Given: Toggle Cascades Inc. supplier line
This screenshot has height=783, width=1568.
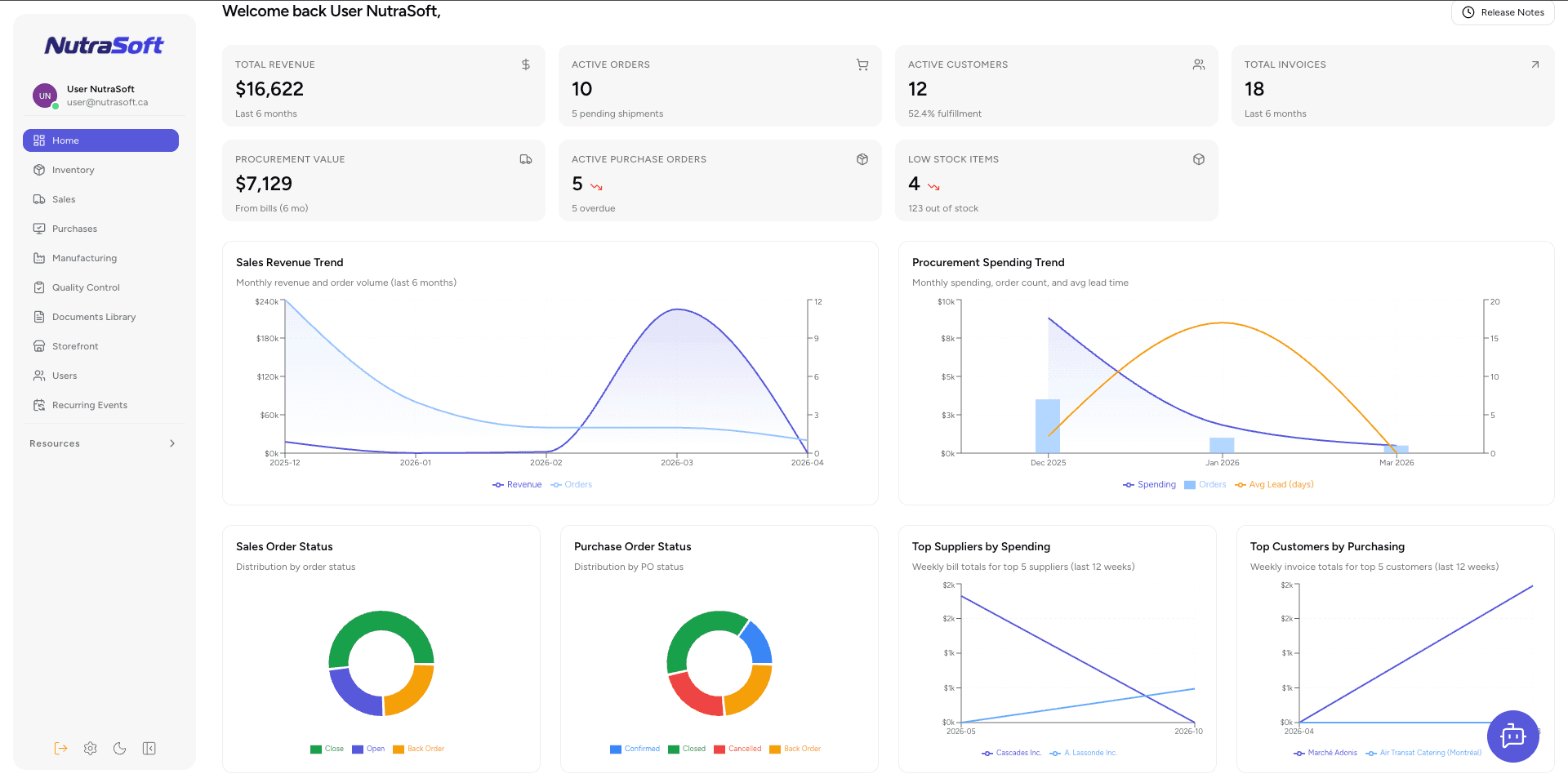Looking at the screenshot, I should (1012, 753).
